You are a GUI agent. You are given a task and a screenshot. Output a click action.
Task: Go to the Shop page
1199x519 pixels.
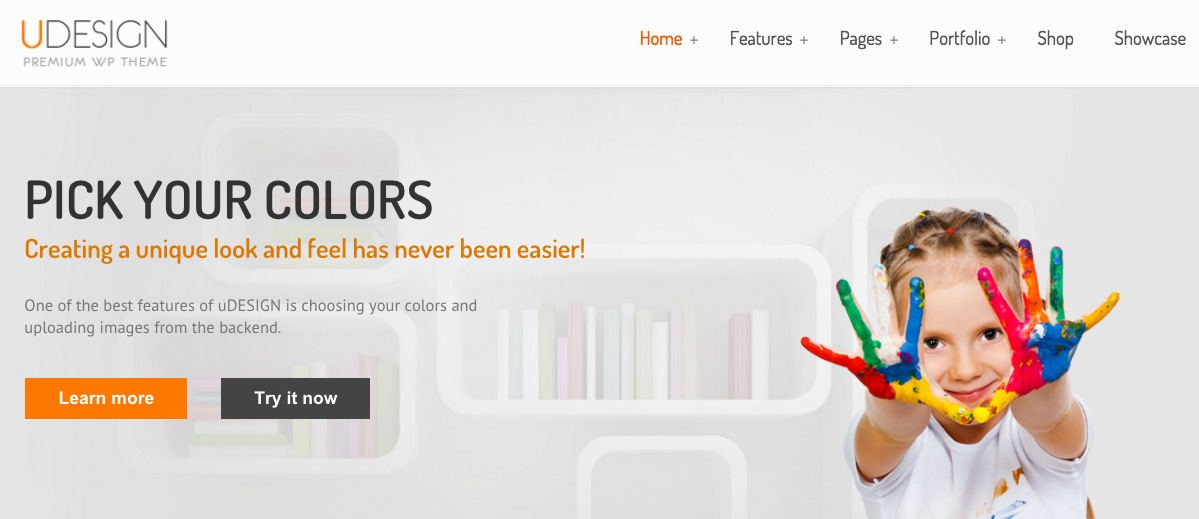pos(1055,39)
